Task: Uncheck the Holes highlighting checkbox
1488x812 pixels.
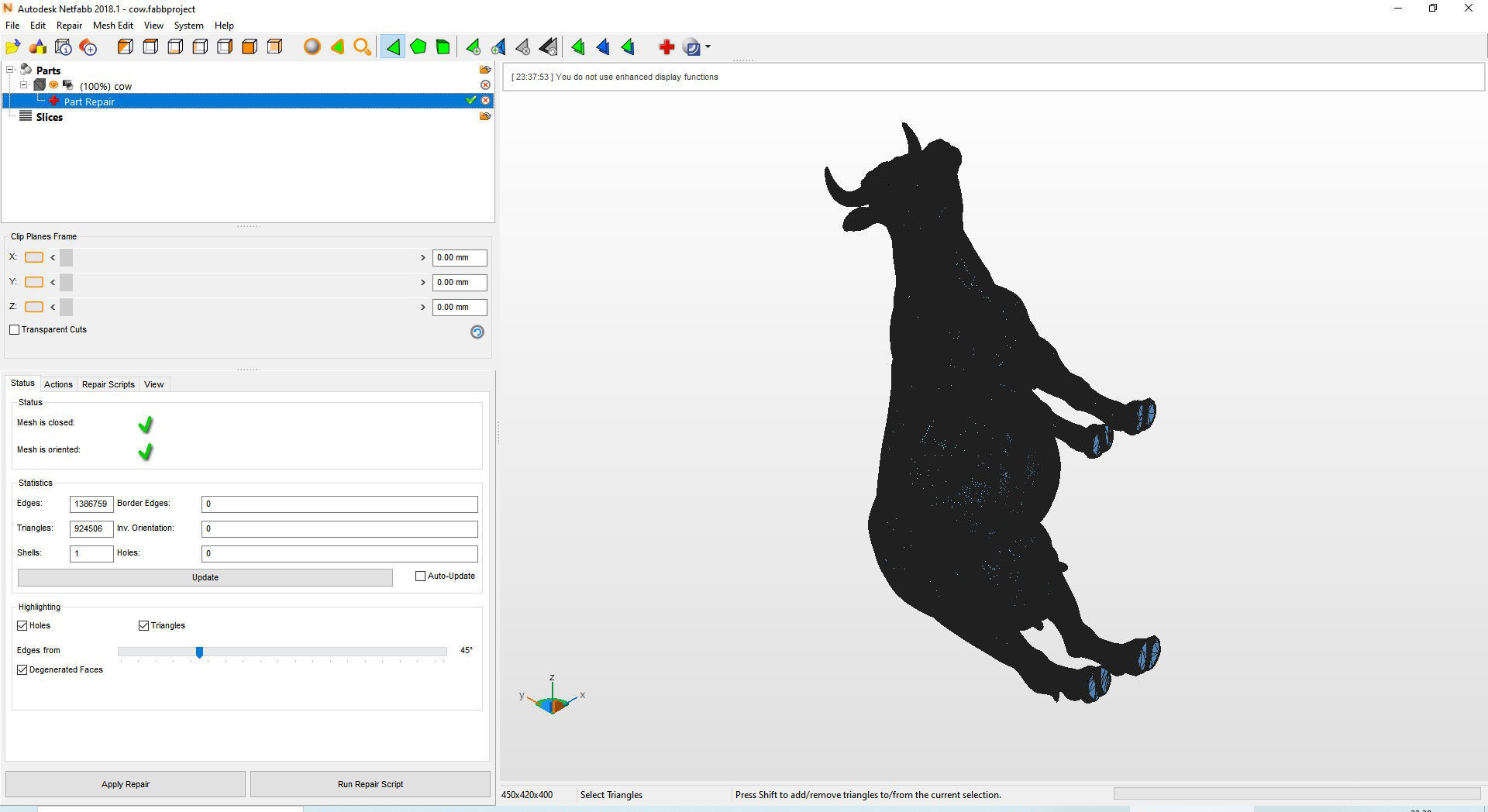Action: [x=22, y=625]
